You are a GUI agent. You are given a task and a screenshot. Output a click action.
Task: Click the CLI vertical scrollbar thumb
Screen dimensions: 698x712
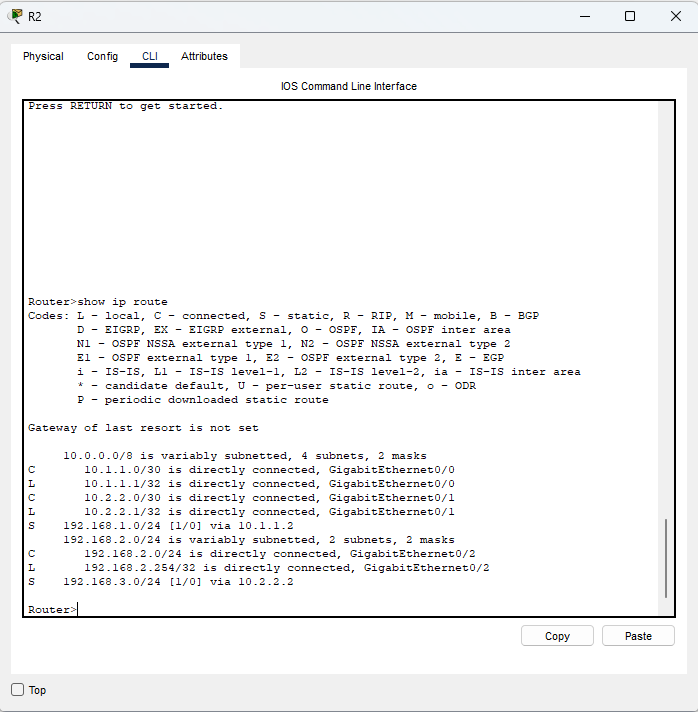coord(666,559)
